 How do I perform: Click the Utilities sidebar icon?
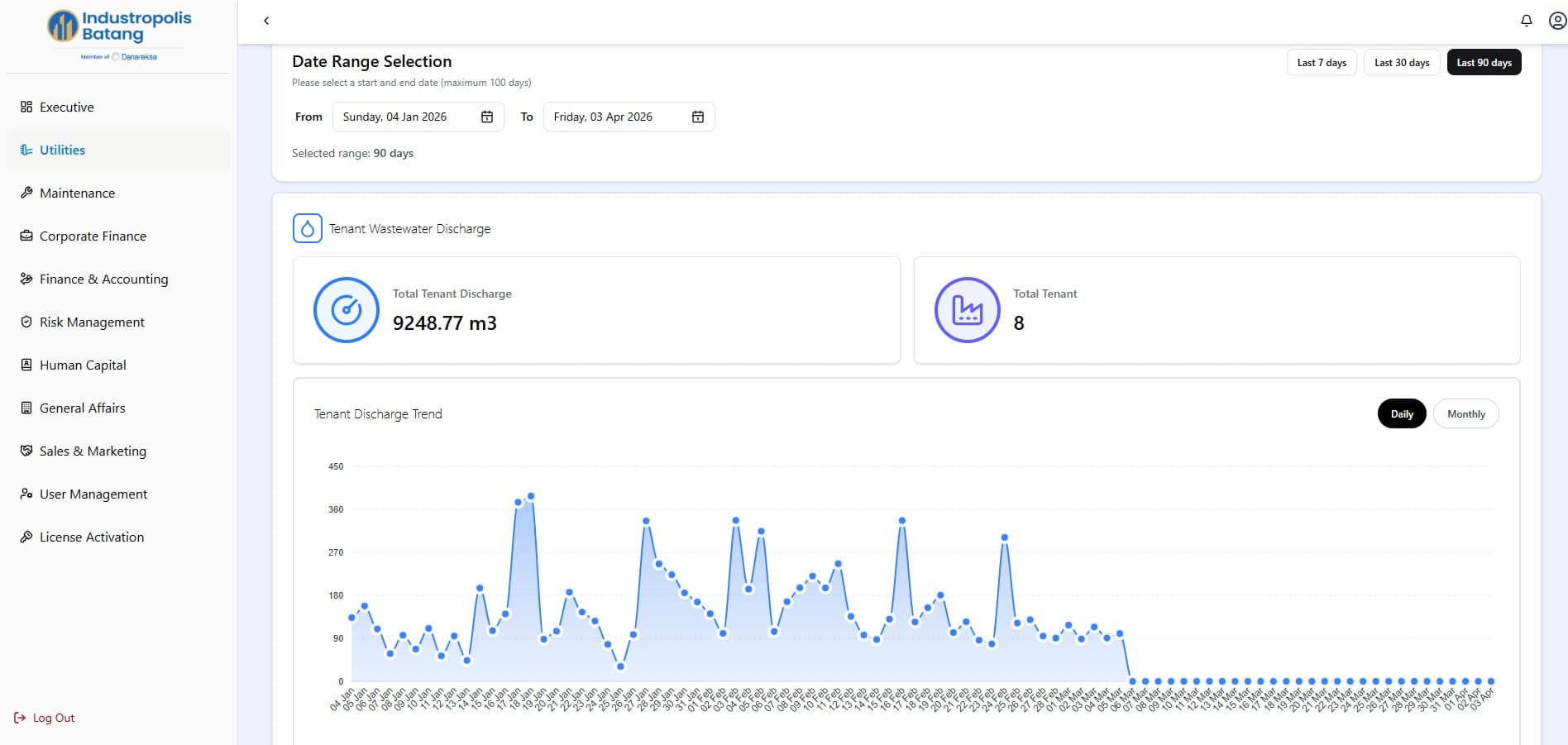point(26,150)
